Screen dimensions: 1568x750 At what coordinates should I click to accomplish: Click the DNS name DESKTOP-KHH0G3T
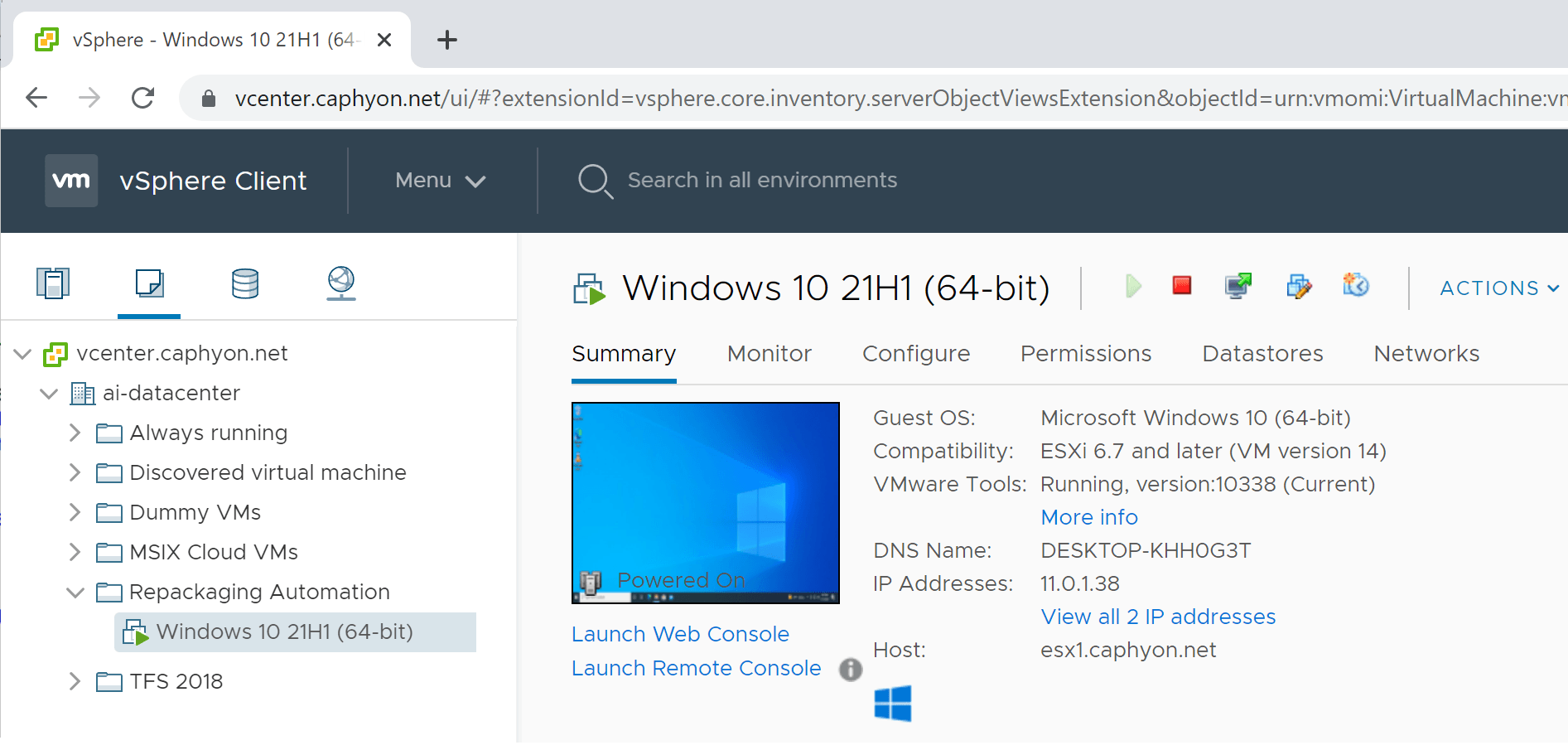(1146, 550)
